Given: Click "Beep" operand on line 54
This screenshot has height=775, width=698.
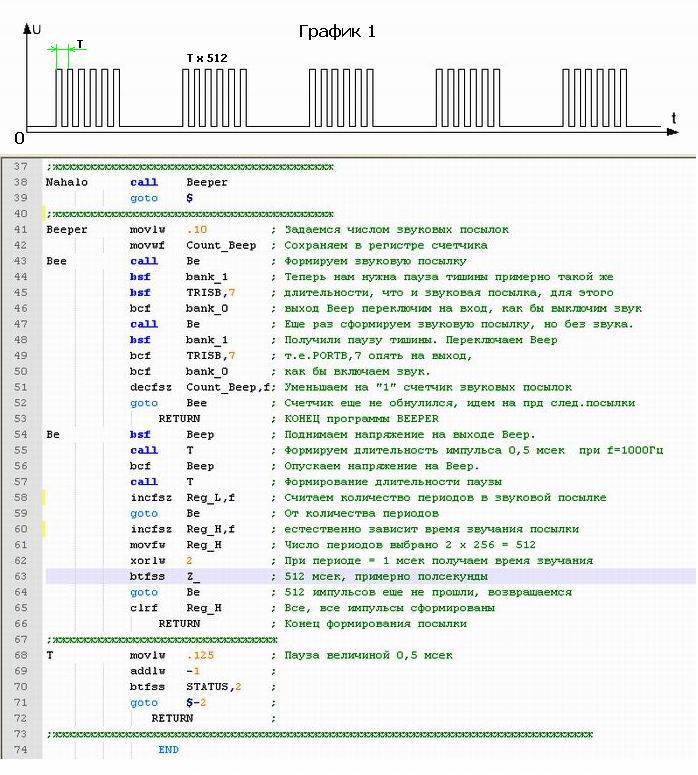Looking at the screenshot, I should (x=200, y=435).
